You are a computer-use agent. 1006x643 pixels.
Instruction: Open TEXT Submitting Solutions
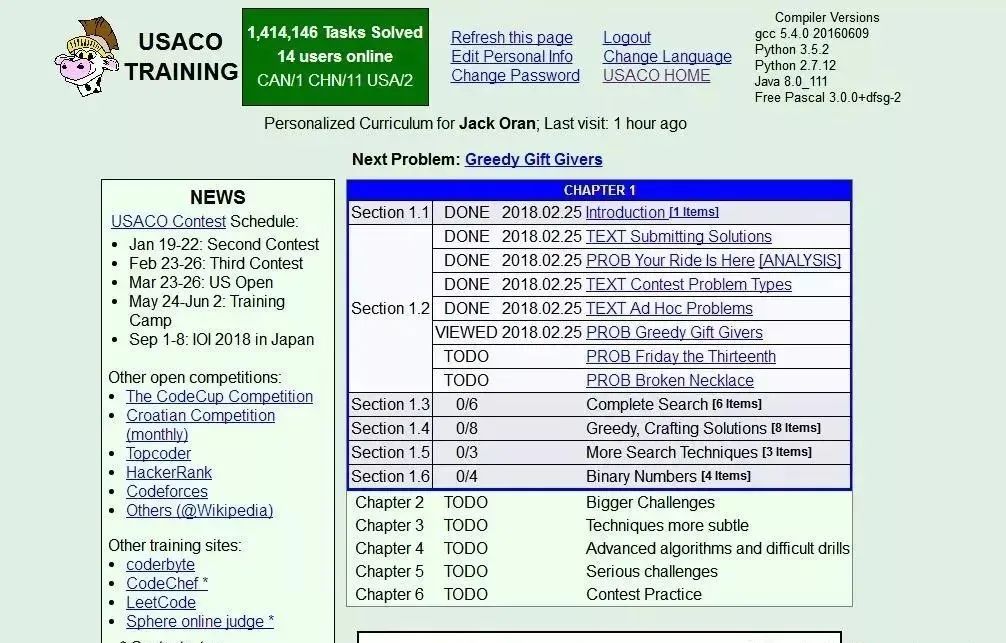679,237
